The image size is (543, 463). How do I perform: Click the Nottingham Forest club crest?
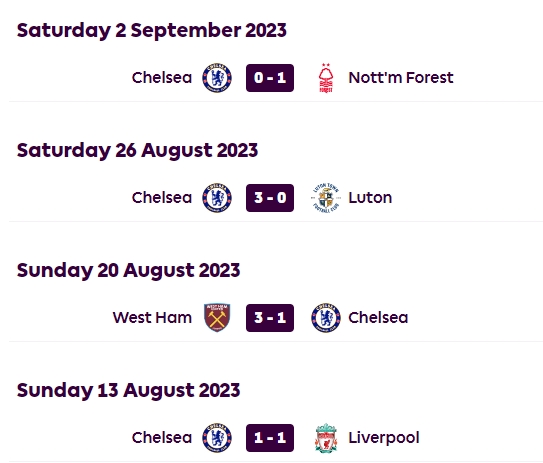click(326, 78)
